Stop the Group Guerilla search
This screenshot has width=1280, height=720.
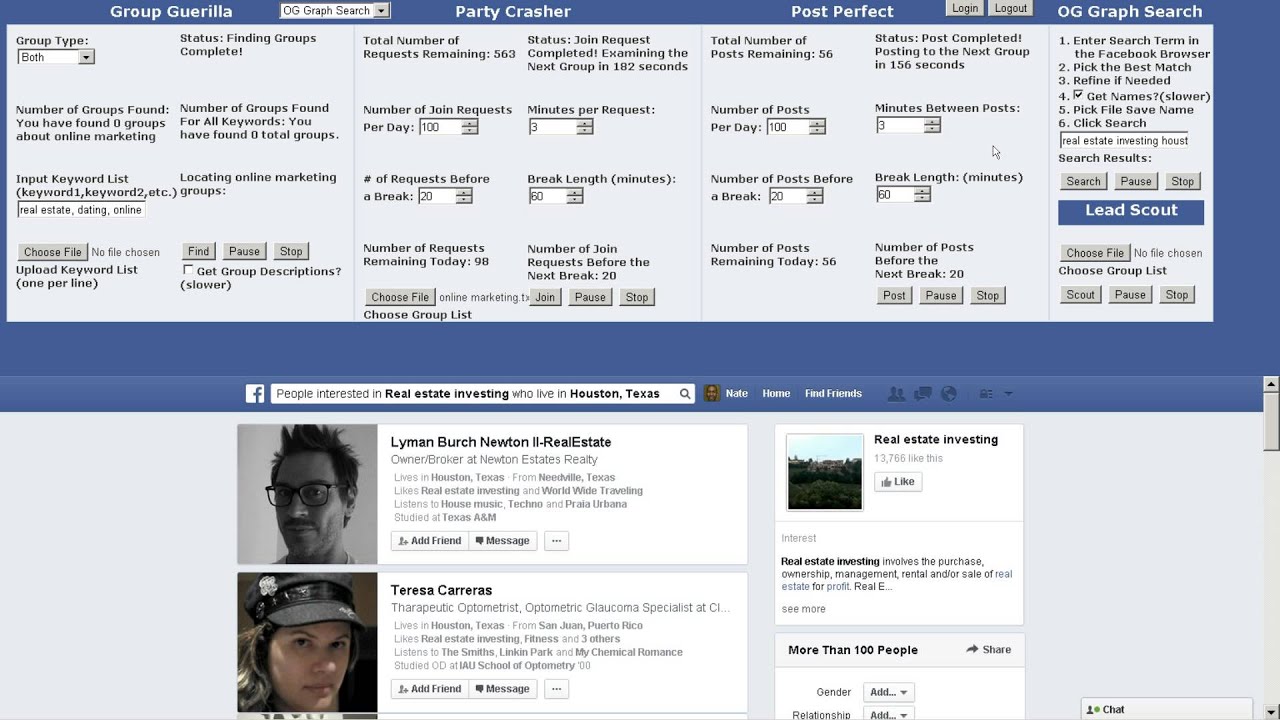291,252
